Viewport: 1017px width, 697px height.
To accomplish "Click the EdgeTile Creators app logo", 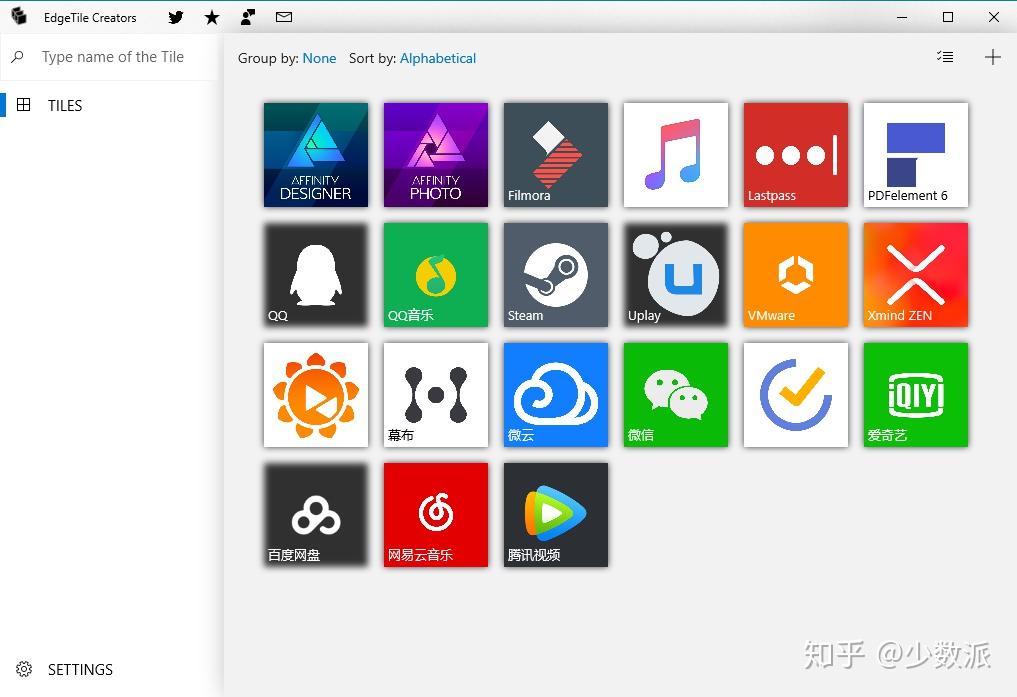I will click(19, 16).
